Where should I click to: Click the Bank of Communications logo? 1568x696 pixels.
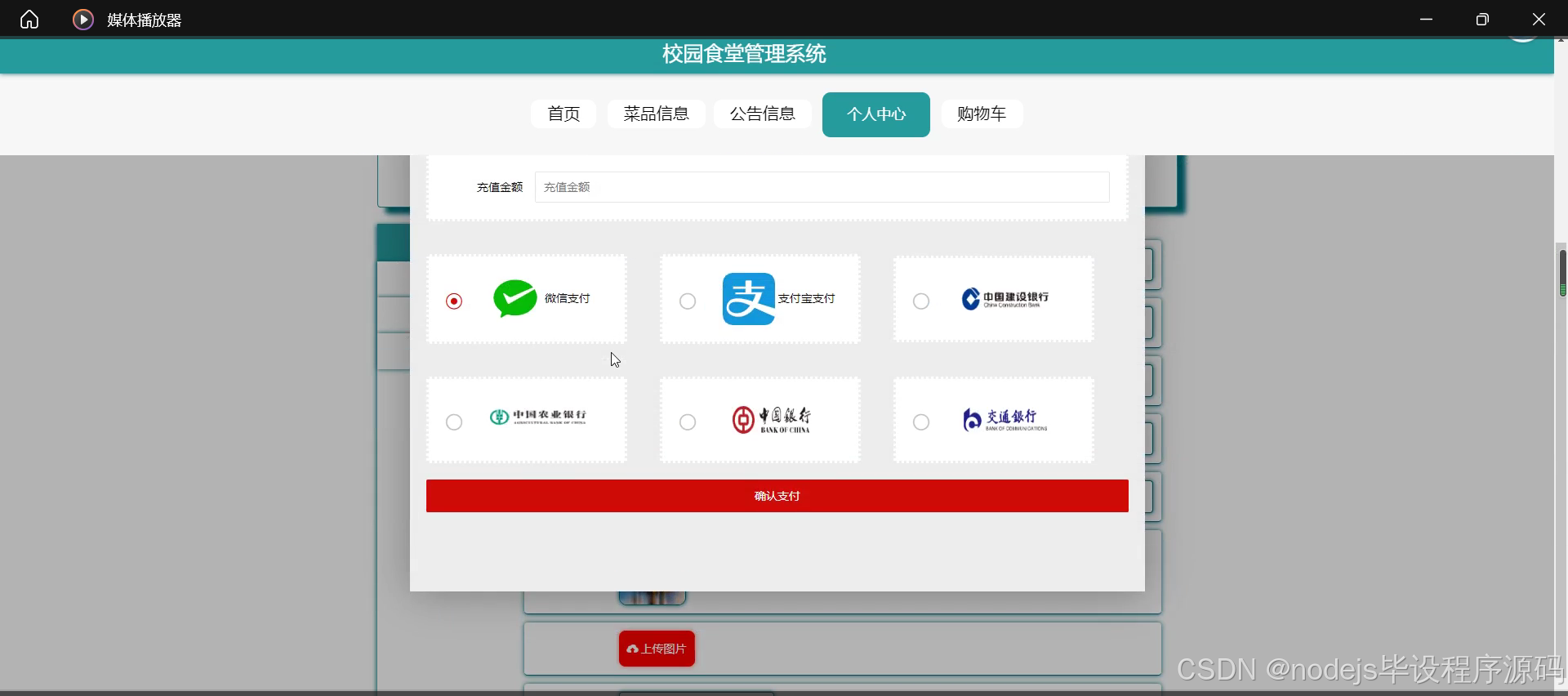pyautogui.click(x=1005, y=420)
